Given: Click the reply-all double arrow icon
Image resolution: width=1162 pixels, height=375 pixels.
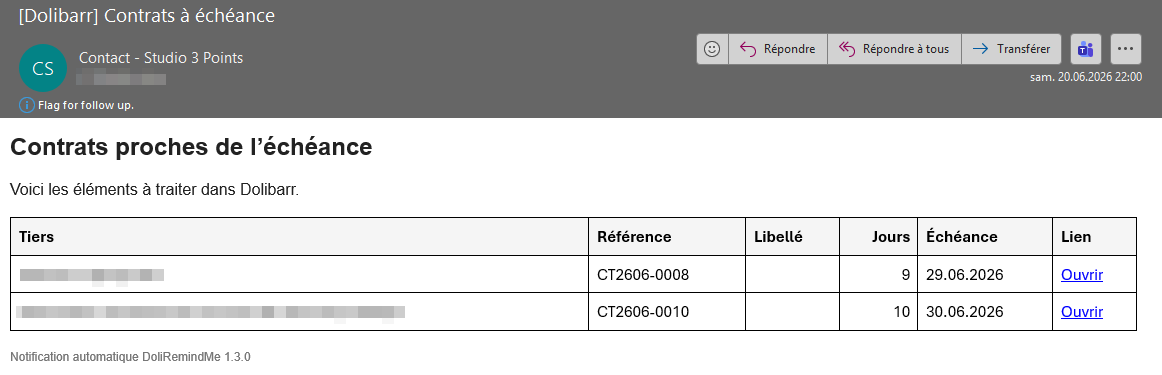Looking at the screenshot, I should point(847,49).
